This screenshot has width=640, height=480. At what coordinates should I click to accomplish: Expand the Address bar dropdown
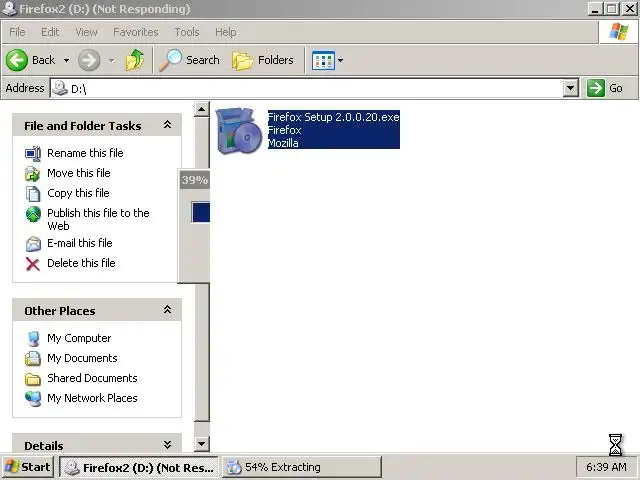[571, 88]
